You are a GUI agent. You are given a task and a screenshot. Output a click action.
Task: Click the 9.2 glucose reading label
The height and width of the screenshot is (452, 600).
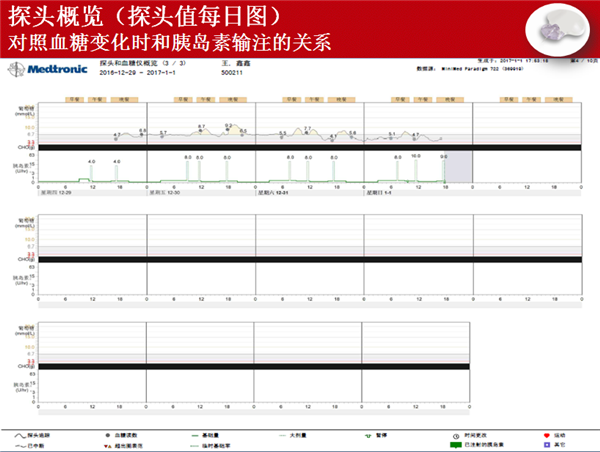[228, 126]
